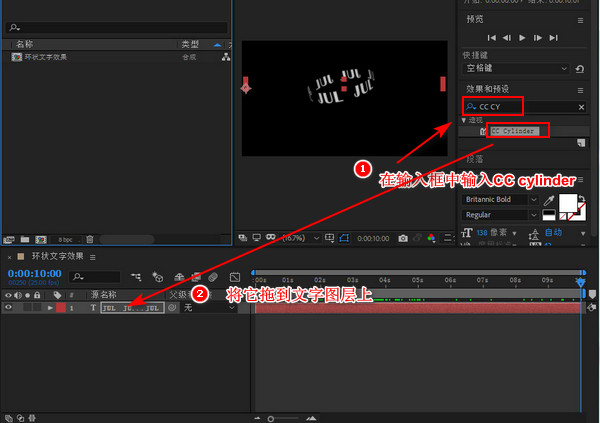Close the 环状文字效果 timeline tab
600x423 pixels.
(x=9, y=257)
